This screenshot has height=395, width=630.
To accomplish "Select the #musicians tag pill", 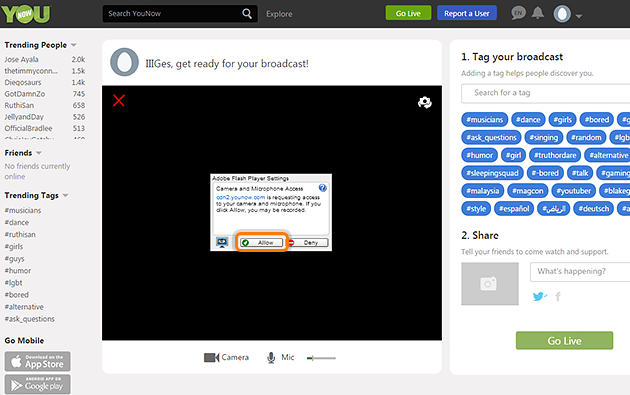I will 485,120.
